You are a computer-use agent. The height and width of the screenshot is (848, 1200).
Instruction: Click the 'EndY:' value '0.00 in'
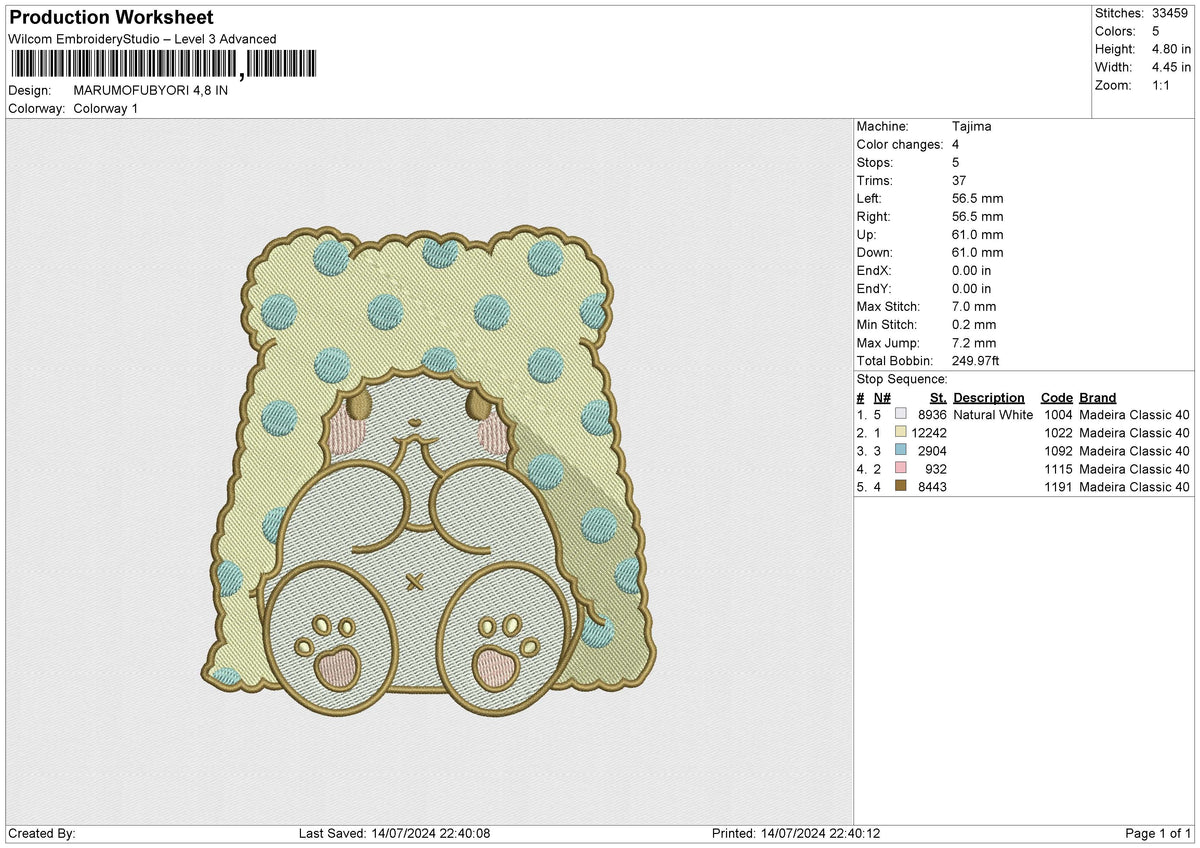pyautogui.click(x=972, y=289)
